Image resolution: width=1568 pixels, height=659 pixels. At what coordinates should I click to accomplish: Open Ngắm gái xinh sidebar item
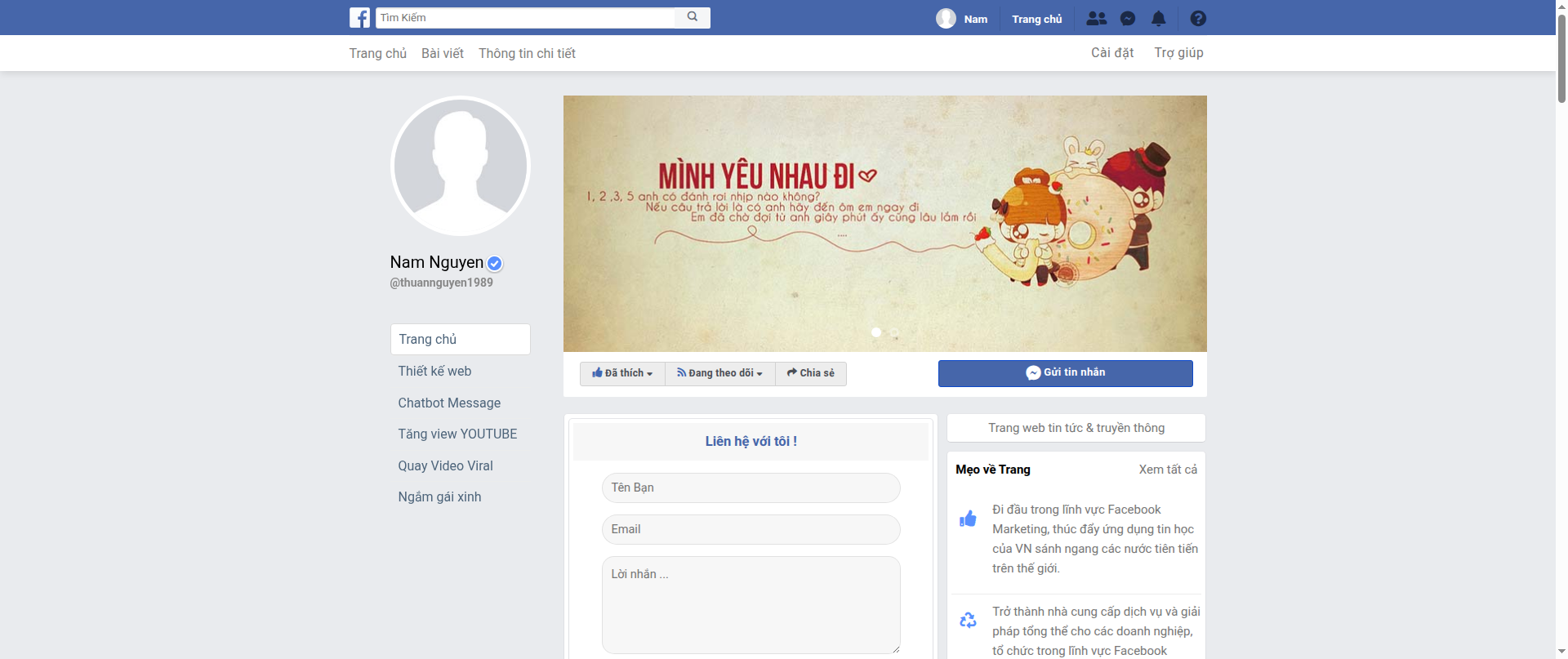tap(439, 496)
